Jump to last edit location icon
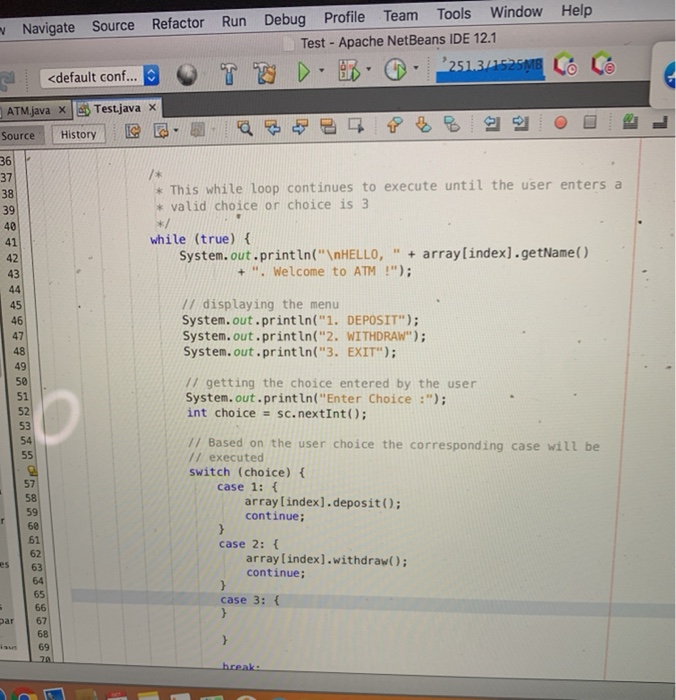Screen dimensions: 676x700 (x=133, y=131)
